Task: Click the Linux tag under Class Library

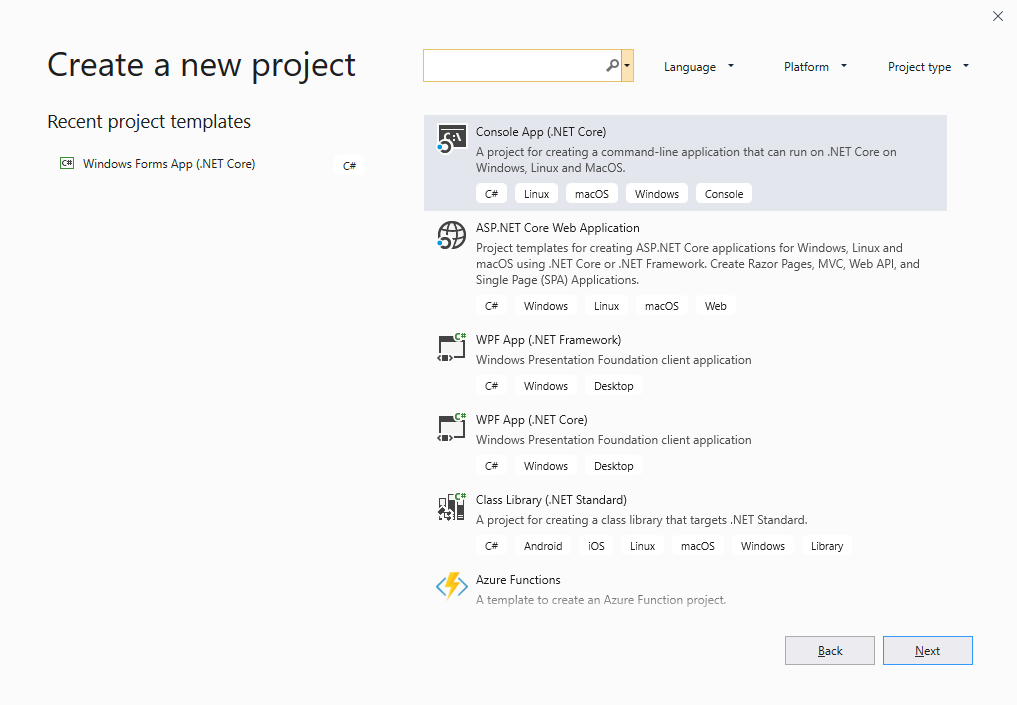Action: [x=642, y=546]
